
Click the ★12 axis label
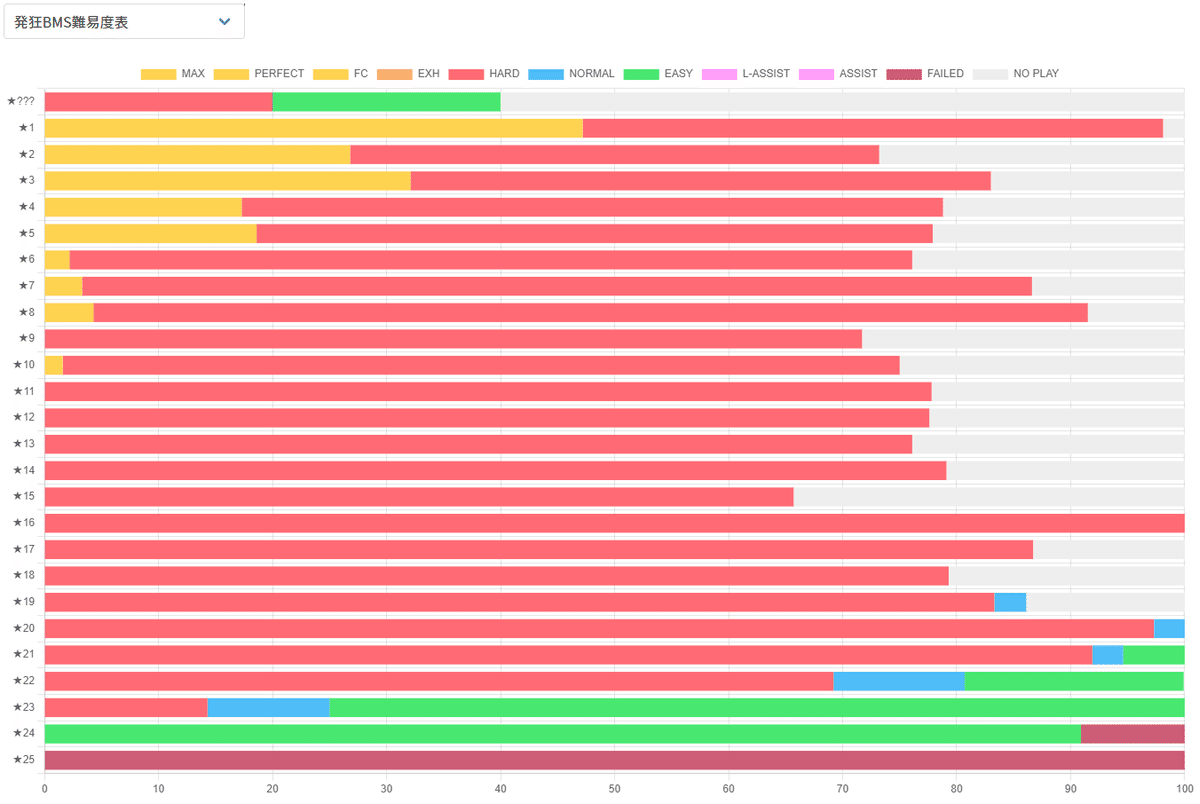click(x=23, y=418)
